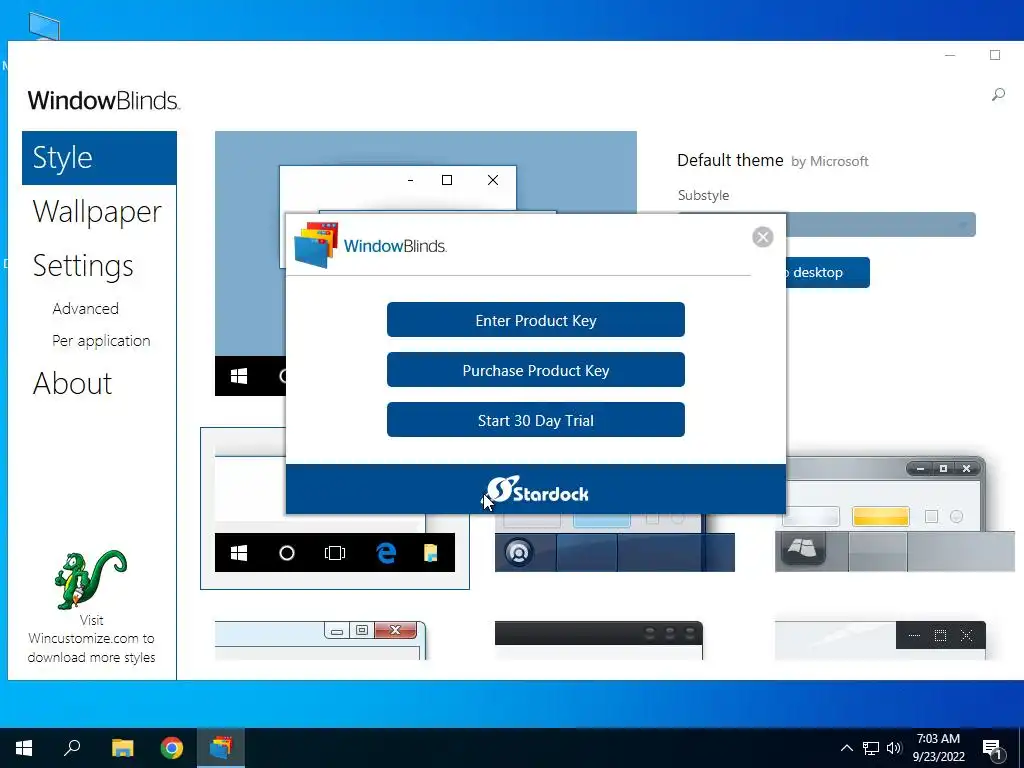Select the gray glass style thumbnail

point(895,515)
